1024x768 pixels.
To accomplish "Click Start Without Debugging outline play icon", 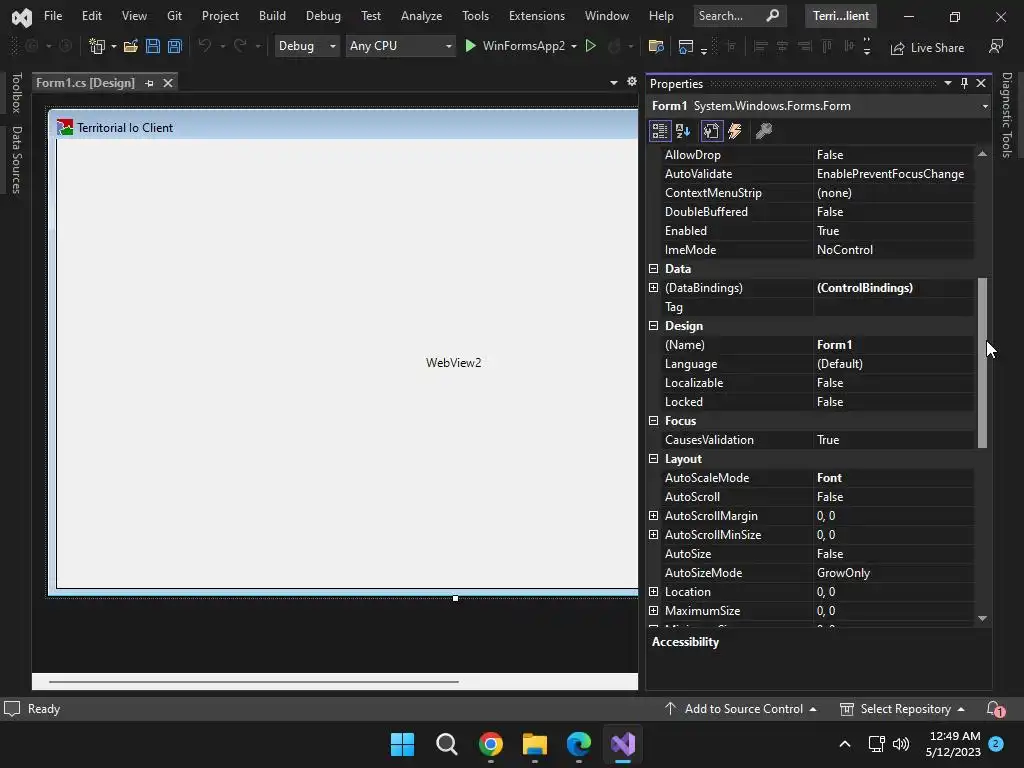I will 590,46.
